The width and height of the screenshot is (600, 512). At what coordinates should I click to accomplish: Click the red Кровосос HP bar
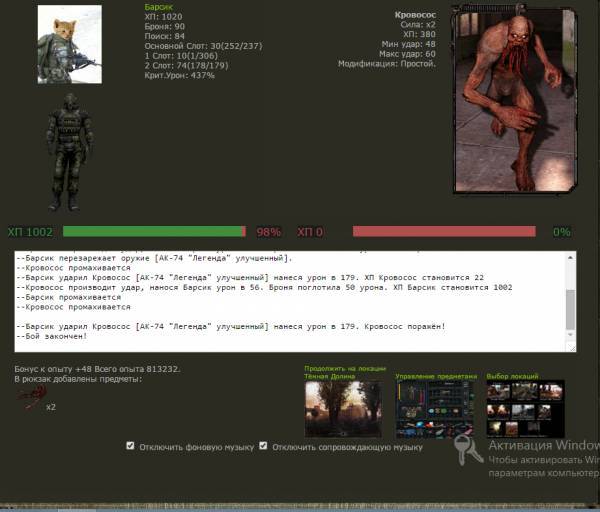[443, 231]
